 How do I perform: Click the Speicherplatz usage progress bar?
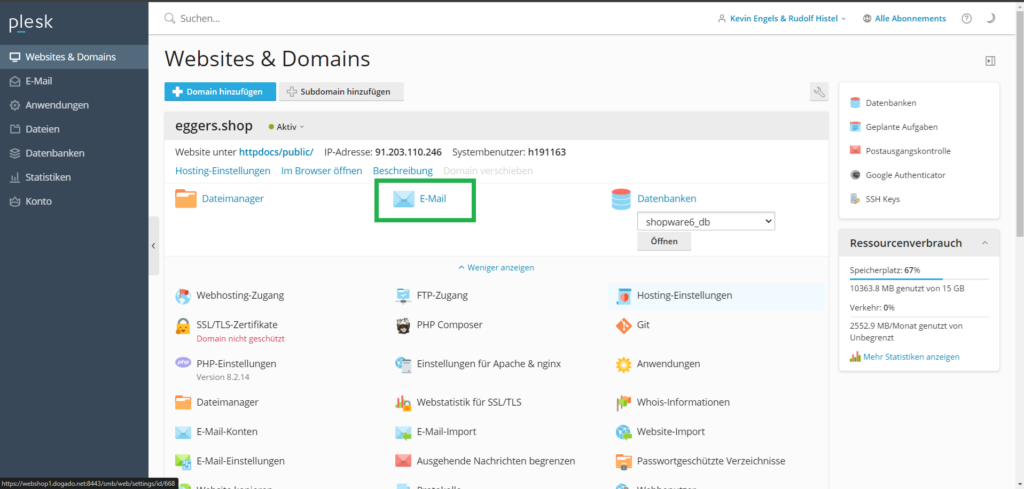[x=919, y=279]
